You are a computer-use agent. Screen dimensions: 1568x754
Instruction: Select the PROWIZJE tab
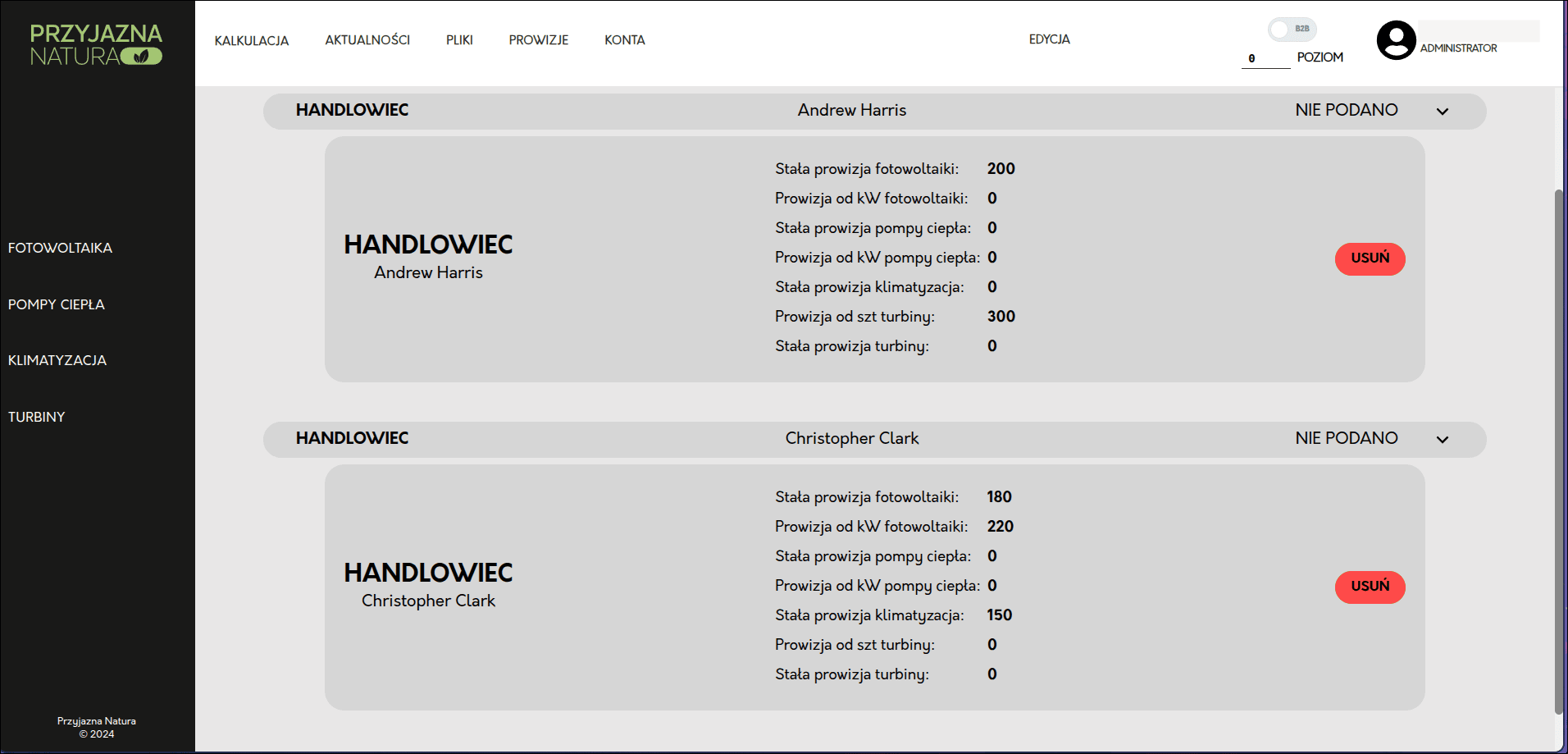(538, 39)
